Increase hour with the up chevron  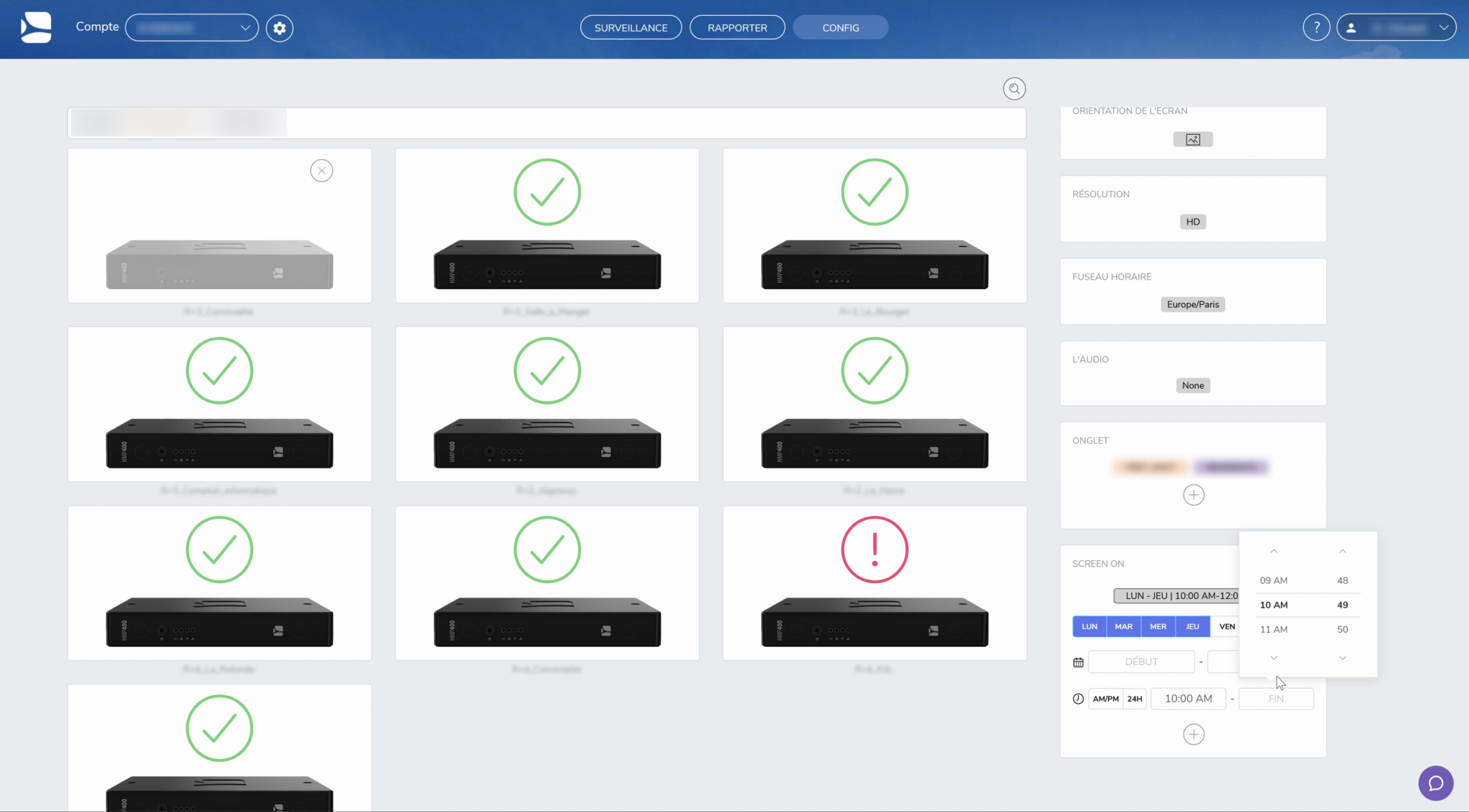1273,551
